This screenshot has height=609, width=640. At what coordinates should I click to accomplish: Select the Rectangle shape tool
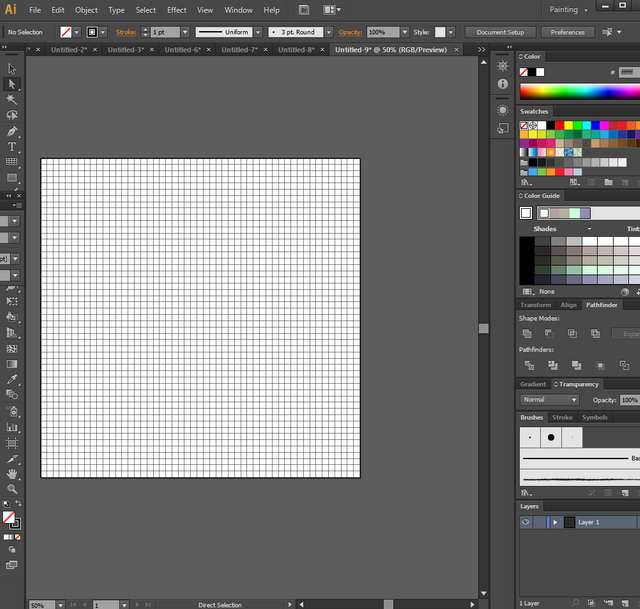[12, 177]
